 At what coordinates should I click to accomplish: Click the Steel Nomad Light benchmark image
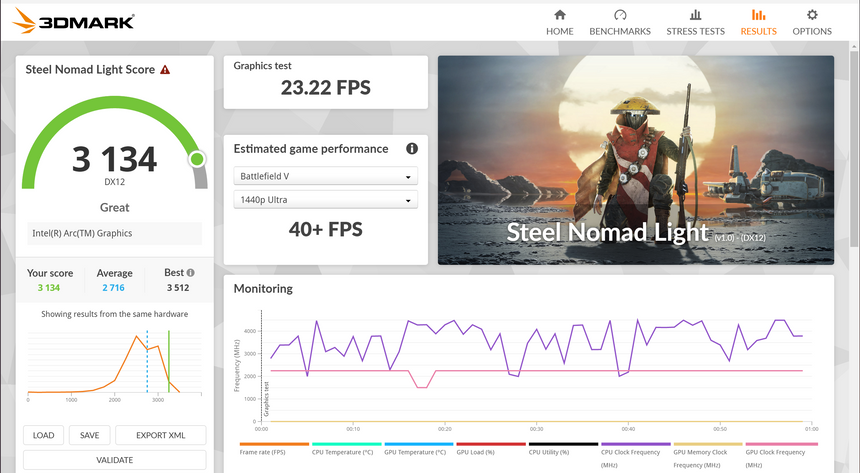pyautogui.click(x=635, y=160)
